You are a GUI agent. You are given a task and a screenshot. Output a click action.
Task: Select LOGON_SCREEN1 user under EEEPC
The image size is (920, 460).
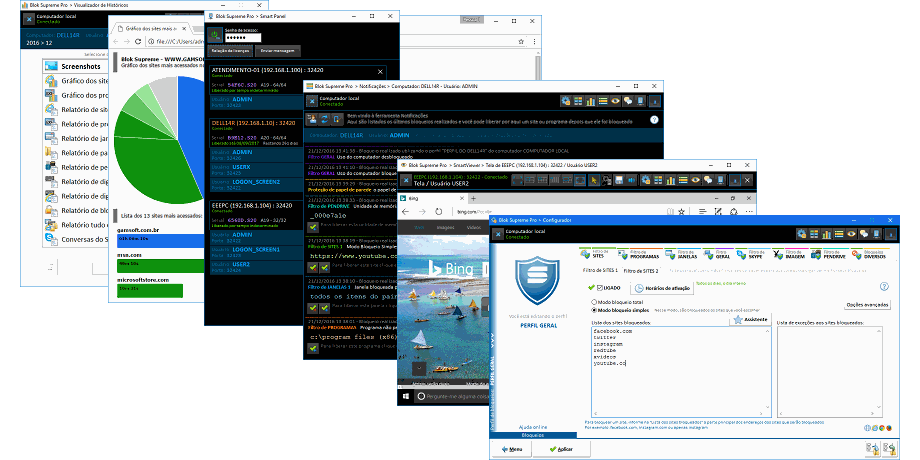click(256, 252)
